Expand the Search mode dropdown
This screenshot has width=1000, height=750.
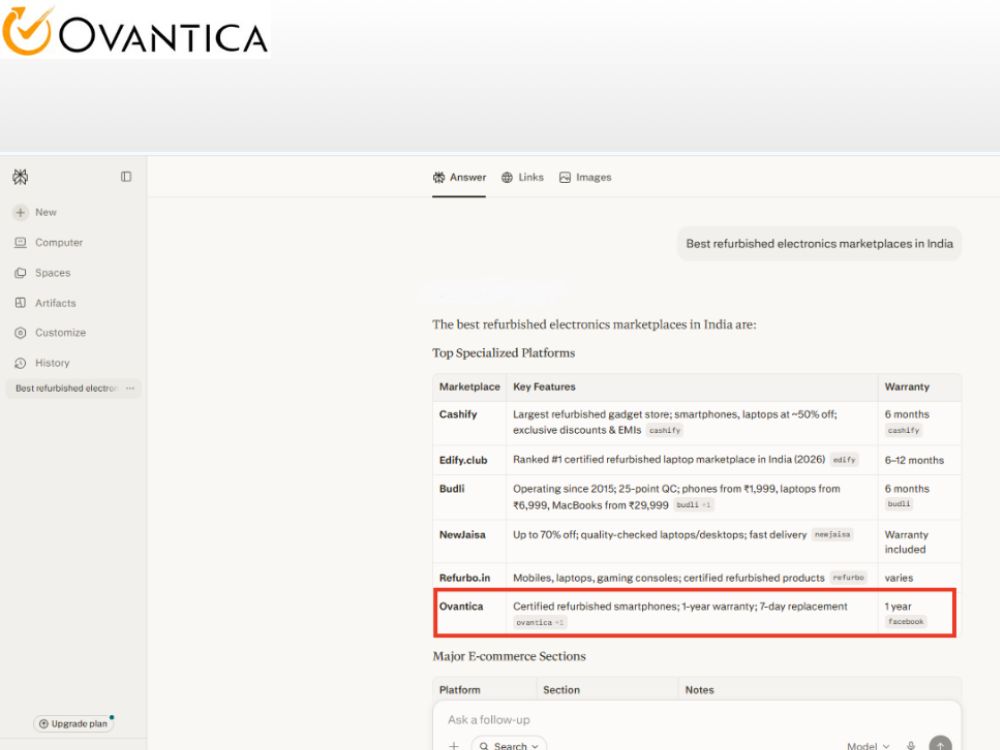[509, 745]
